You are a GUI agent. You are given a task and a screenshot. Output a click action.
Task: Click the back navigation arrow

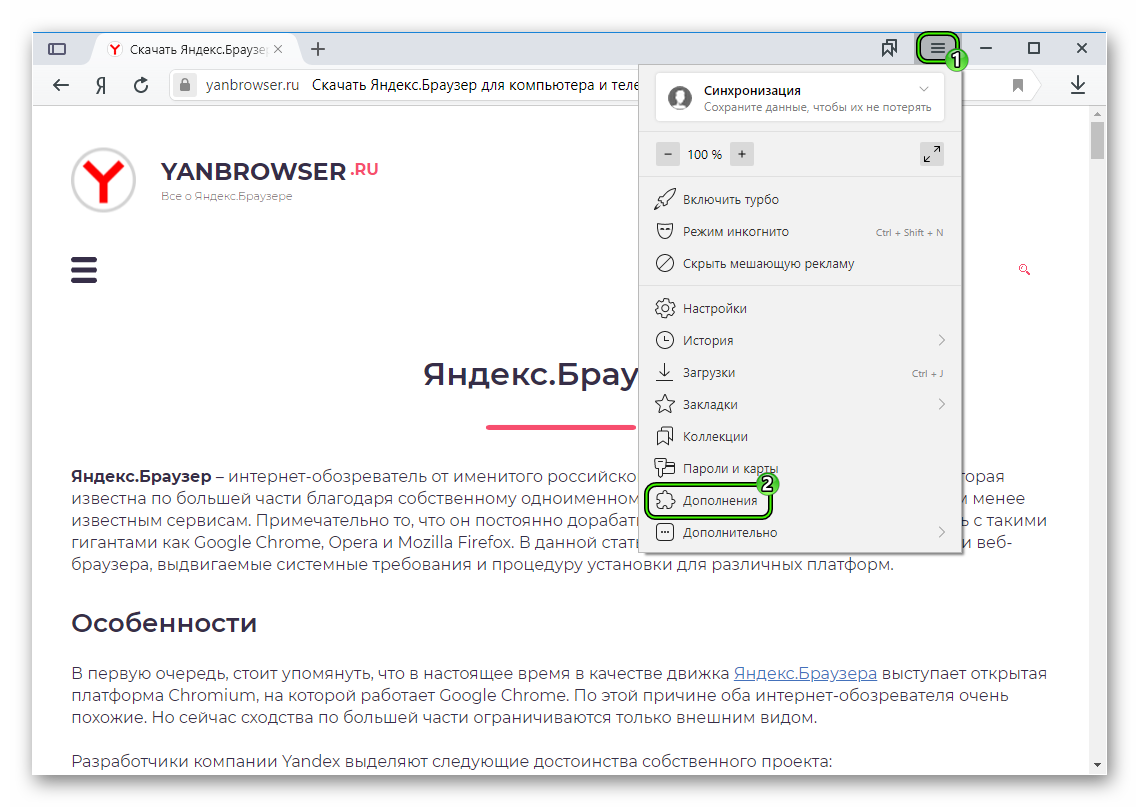(60, 85)
